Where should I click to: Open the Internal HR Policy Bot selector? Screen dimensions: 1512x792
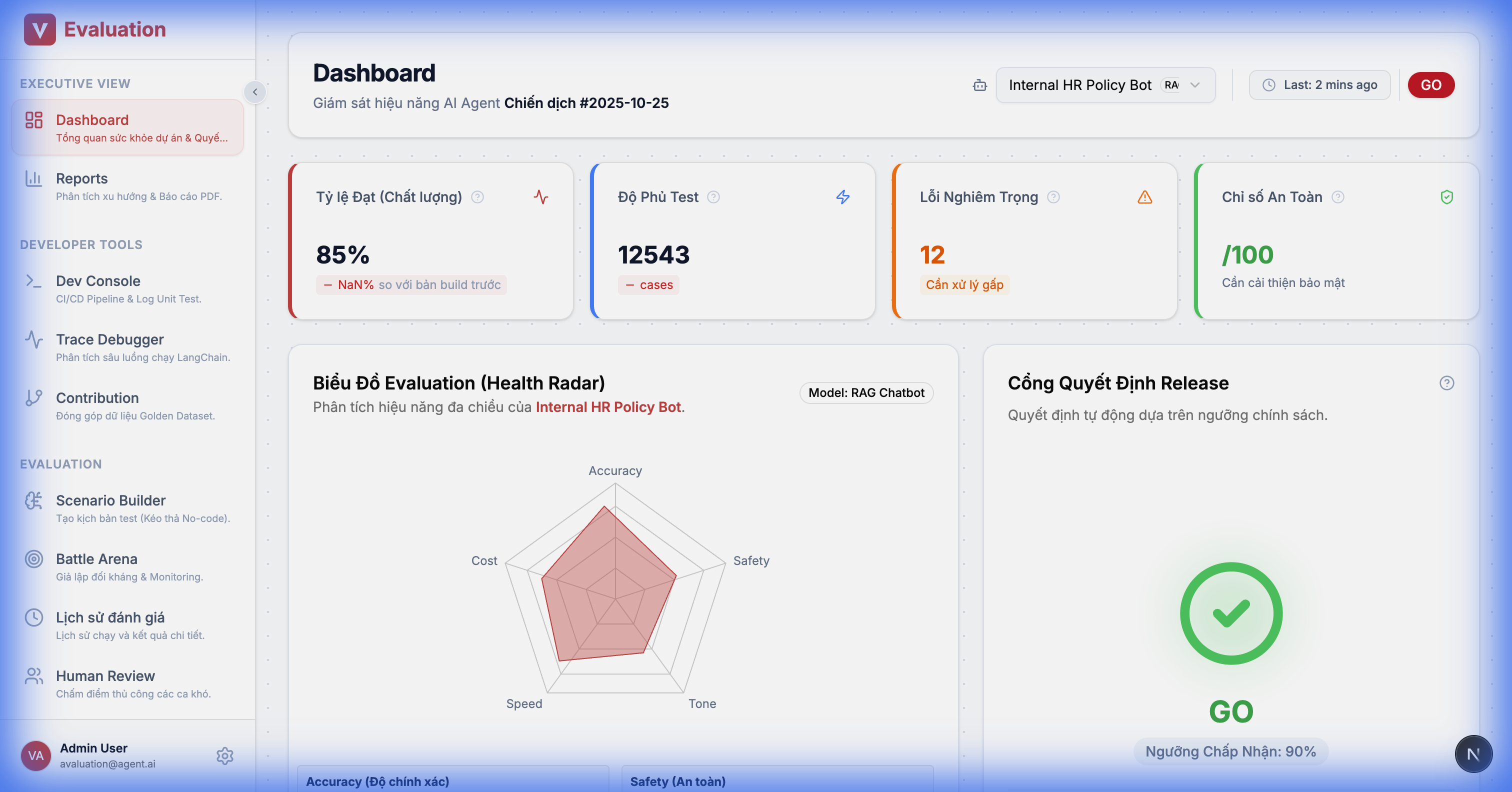click(x=1105, y=84)
